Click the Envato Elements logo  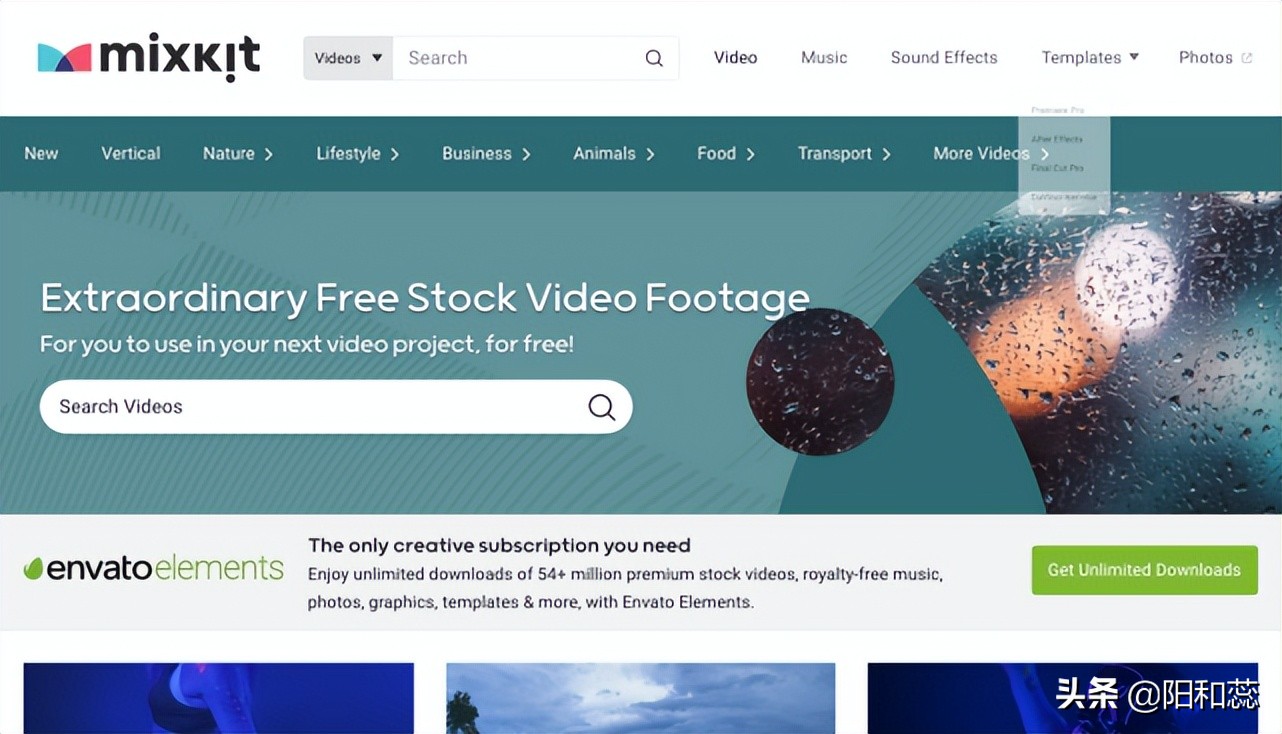coord(153,569)
